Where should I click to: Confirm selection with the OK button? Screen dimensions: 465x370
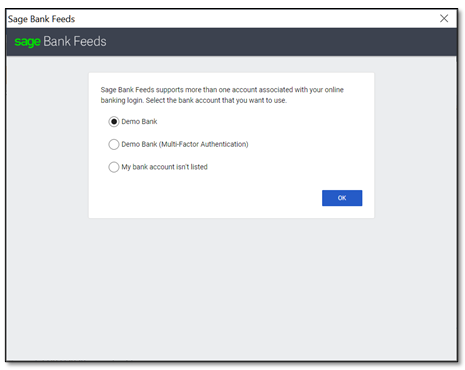[x=342, y=198]
